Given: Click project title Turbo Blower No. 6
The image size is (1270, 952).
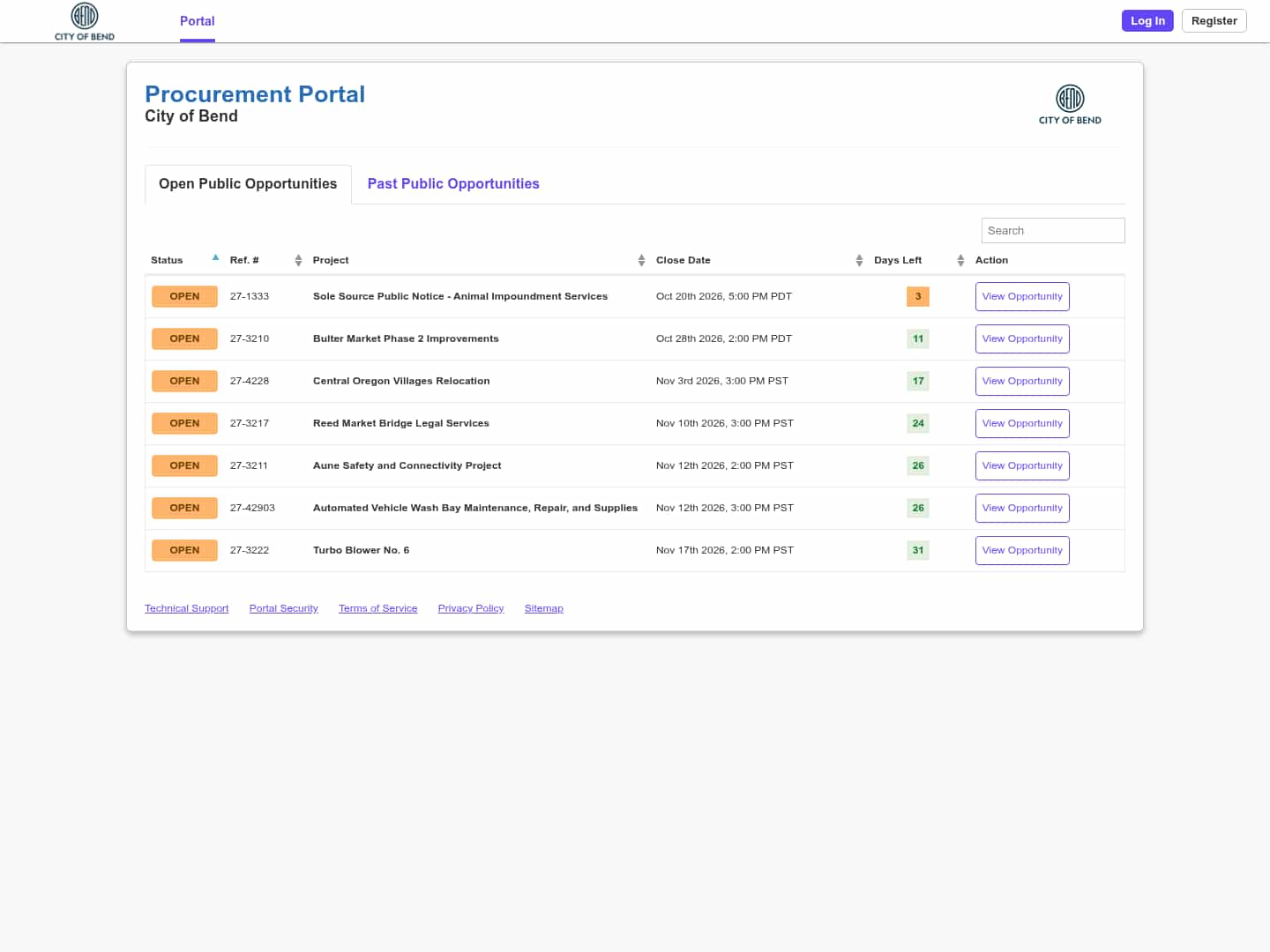Looking at the screenshot, I should [x=361, y=550].
